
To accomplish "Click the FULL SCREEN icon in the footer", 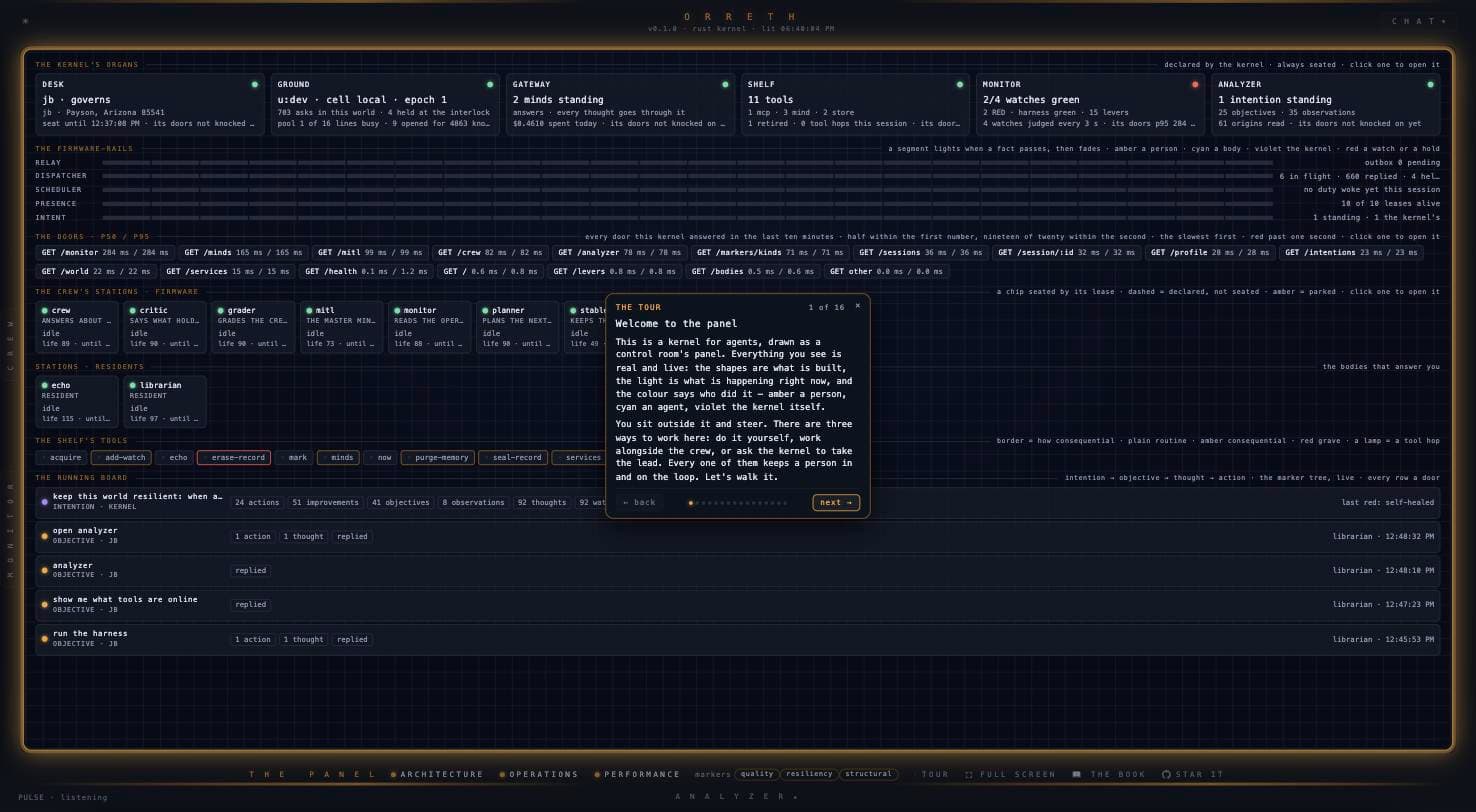I will 969,775.
